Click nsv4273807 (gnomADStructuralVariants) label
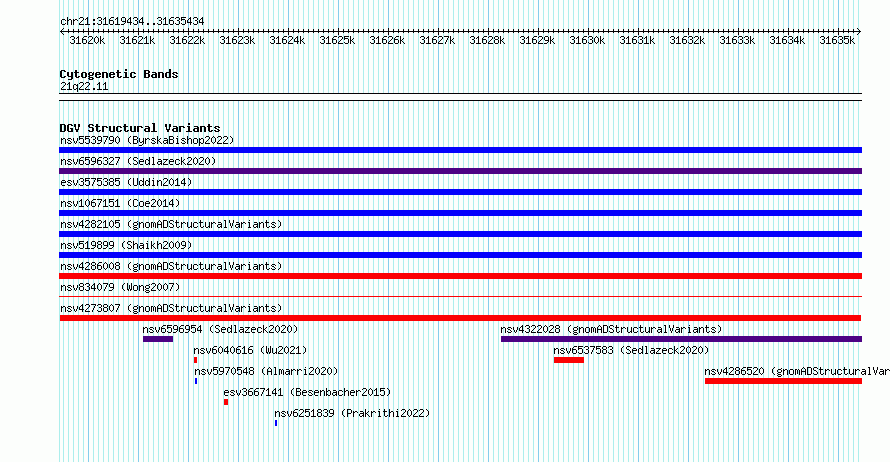Image resolution: width=890 pixels, height=462 pixels. 171,308
